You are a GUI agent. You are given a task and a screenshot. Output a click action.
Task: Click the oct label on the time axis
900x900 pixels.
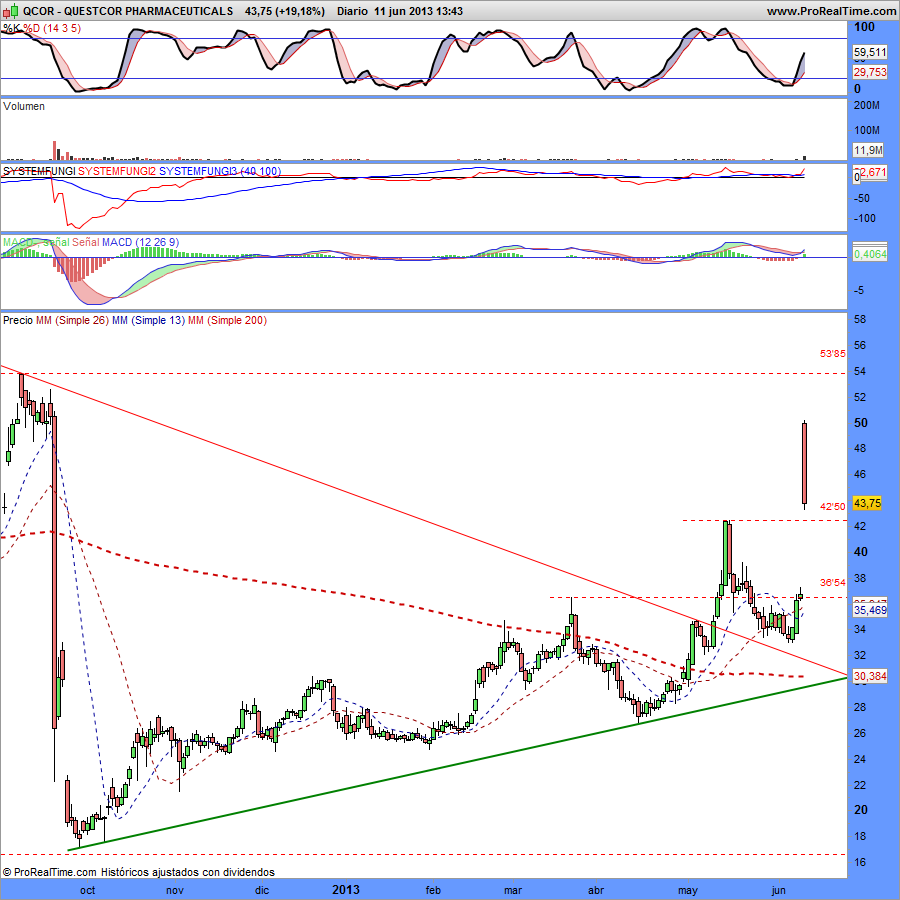click(x=87, y=890)
